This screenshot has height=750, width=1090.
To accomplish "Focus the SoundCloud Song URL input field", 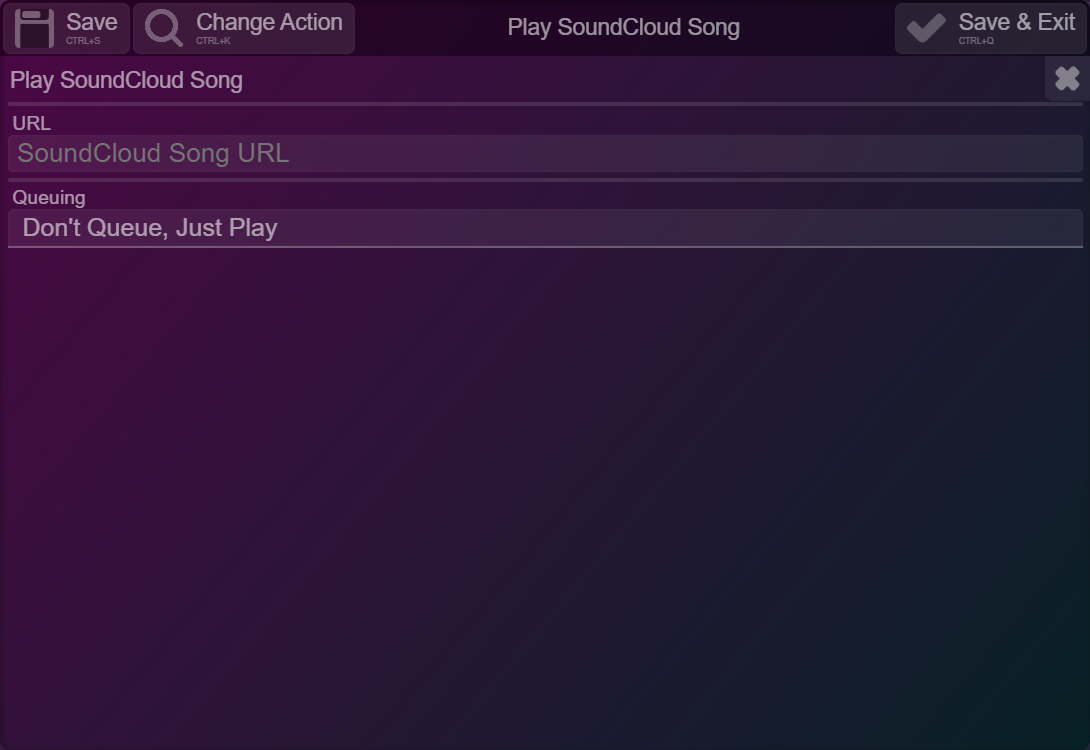I will 545,154.
